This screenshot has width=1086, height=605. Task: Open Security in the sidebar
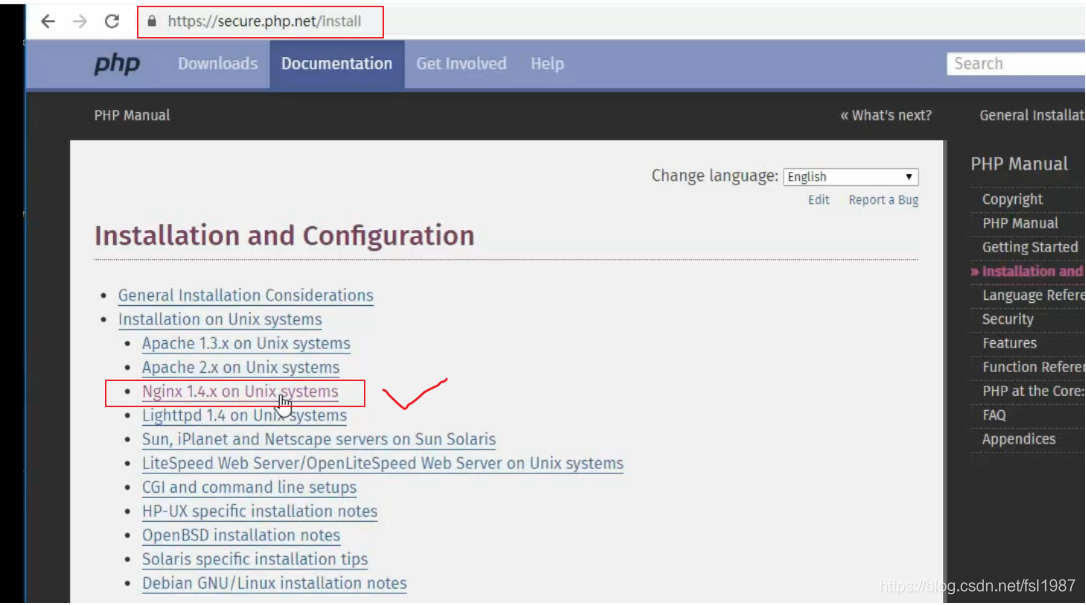1007,319
